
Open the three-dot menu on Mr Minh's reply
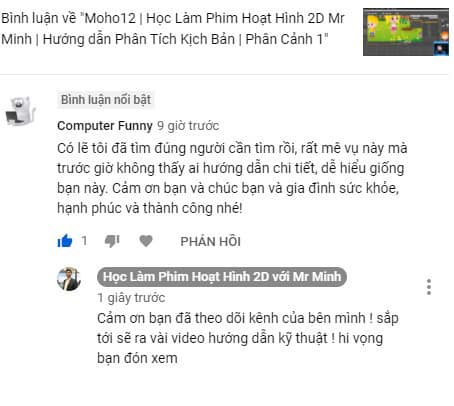429,287
